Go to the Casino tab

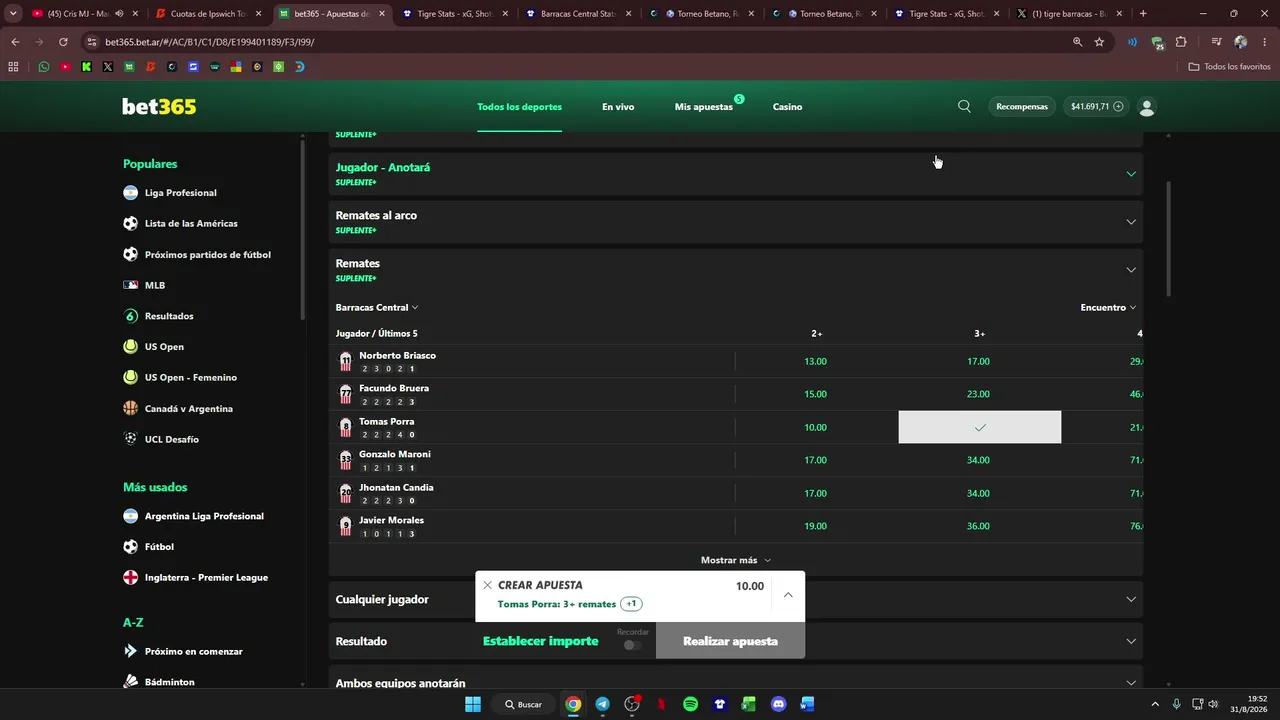click(x=787, y=107)
